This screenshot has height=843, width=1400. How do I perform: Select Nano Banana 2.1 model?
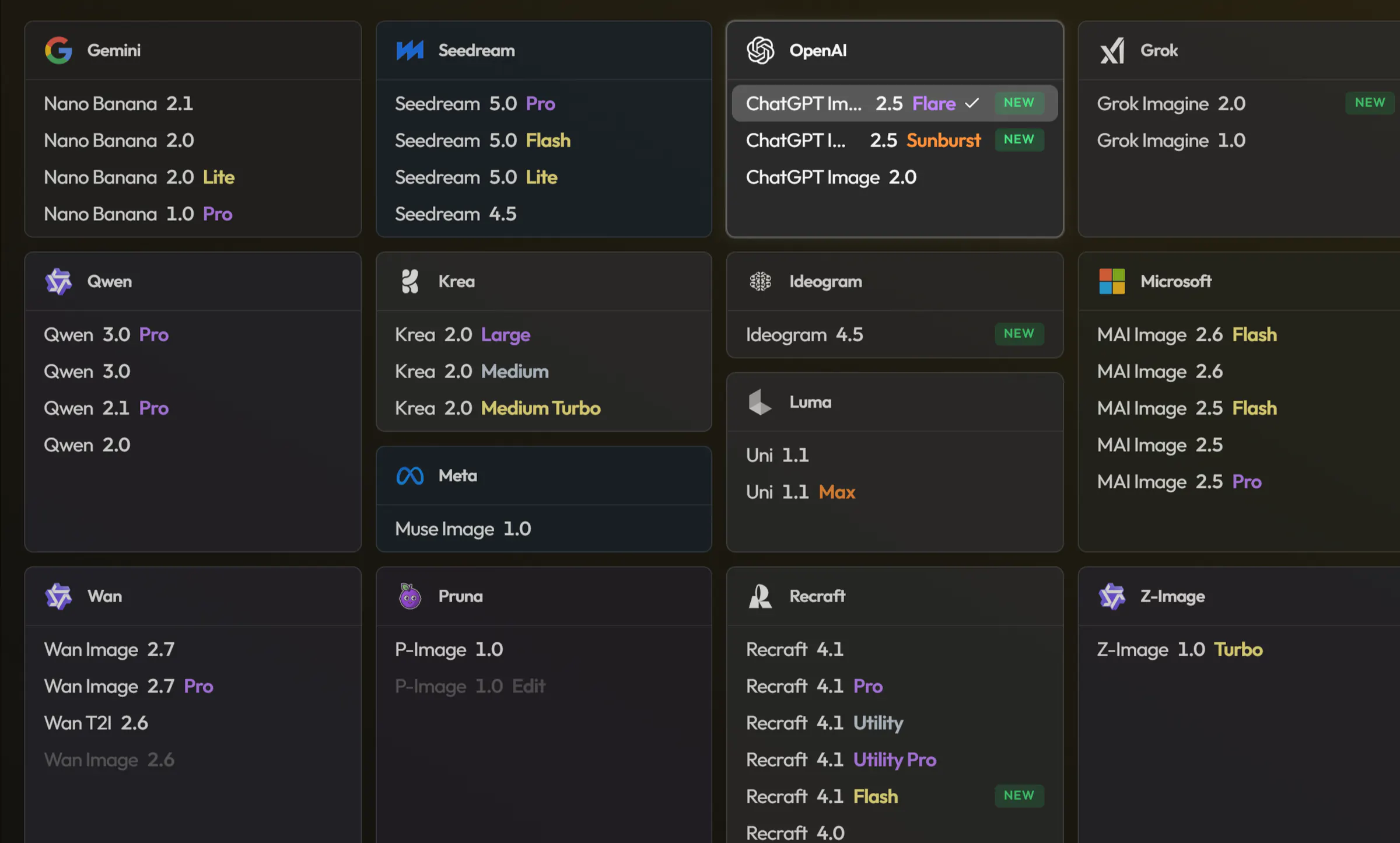click(x=193, y=103)
